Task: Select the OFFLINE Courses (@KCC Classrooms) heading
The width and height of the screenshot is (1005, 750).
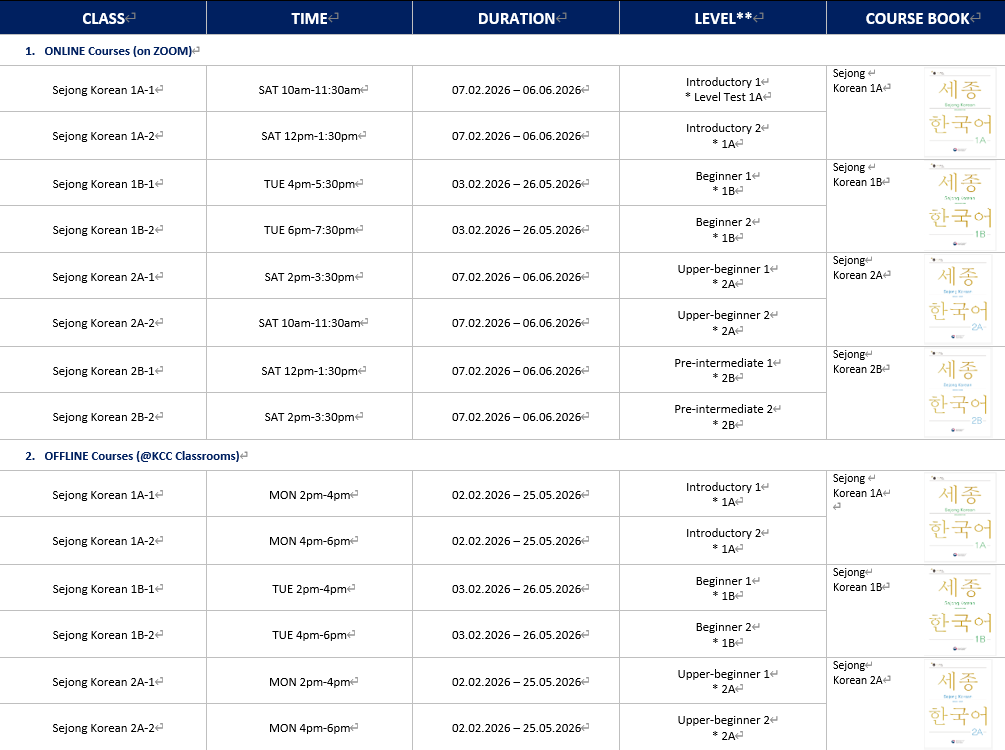Action: click(x=142, y=456)
